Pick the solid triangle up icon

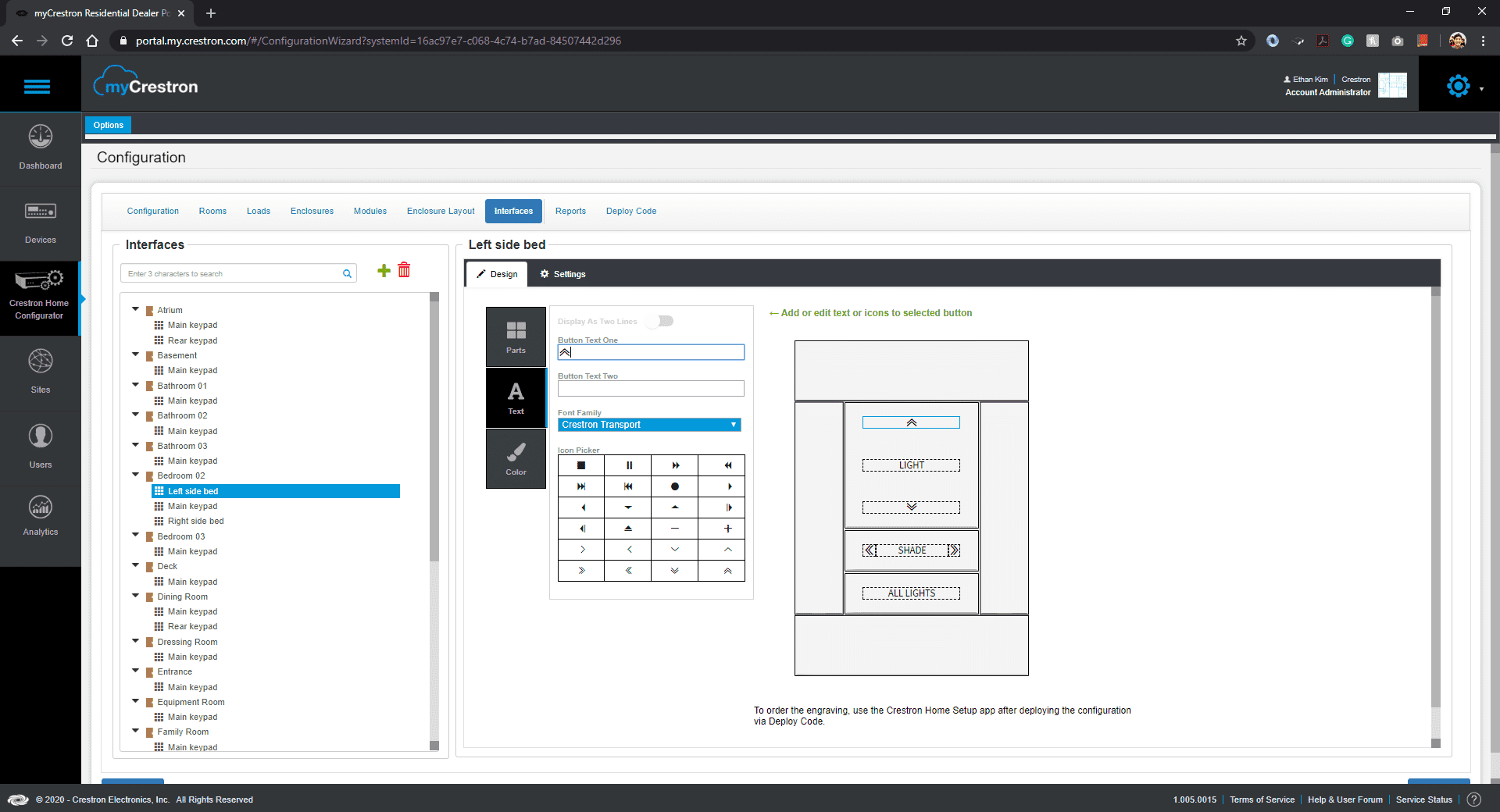(675, 507)
